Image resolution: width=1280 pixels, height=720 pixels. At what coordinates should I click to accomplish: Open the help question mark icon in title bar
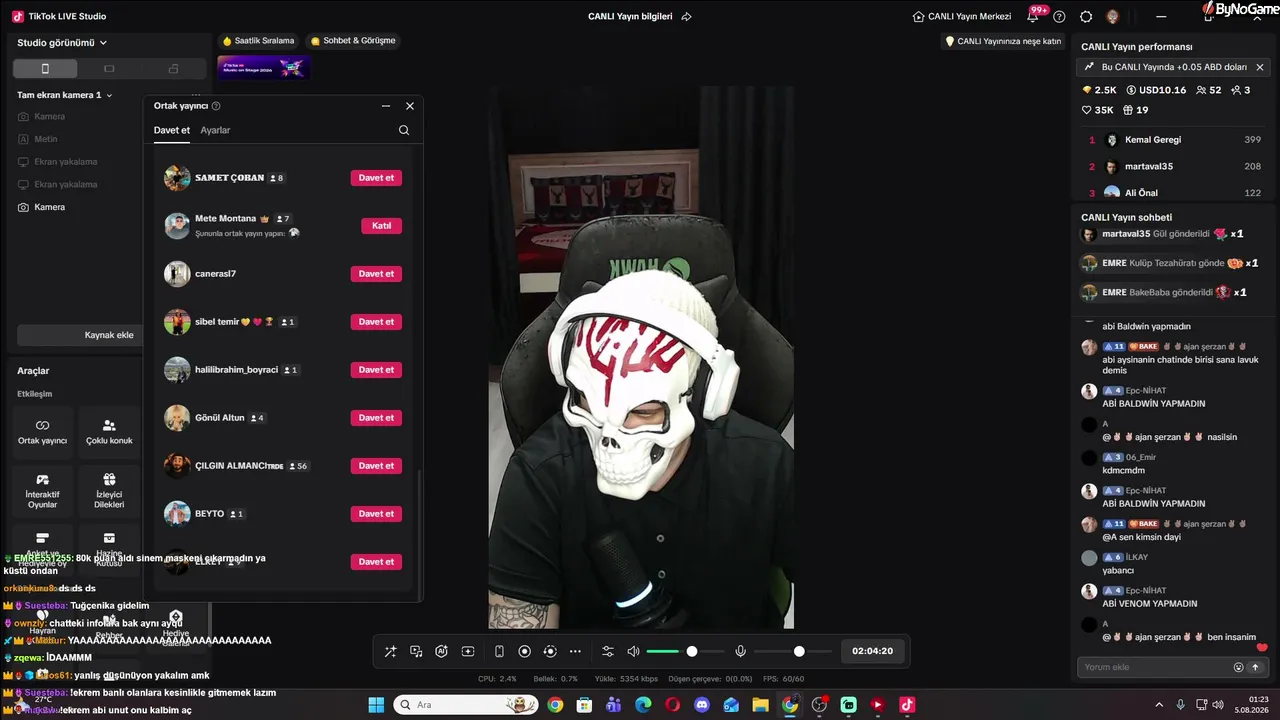click(1059, 16)
